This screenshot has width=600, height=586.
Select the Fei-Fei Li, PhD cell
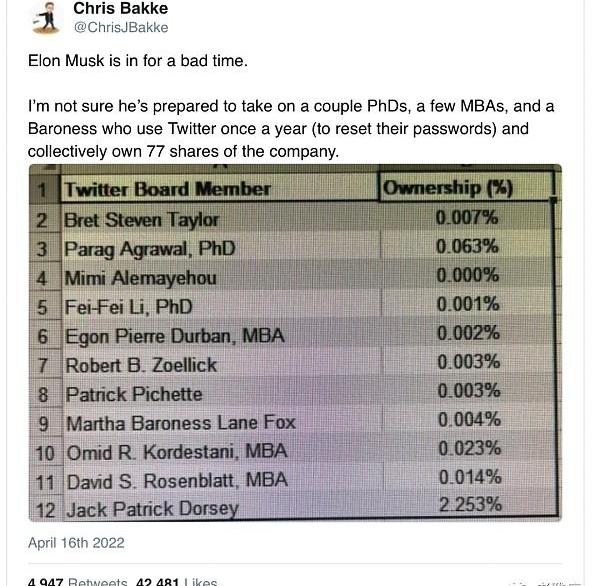(x=129, y=306)
